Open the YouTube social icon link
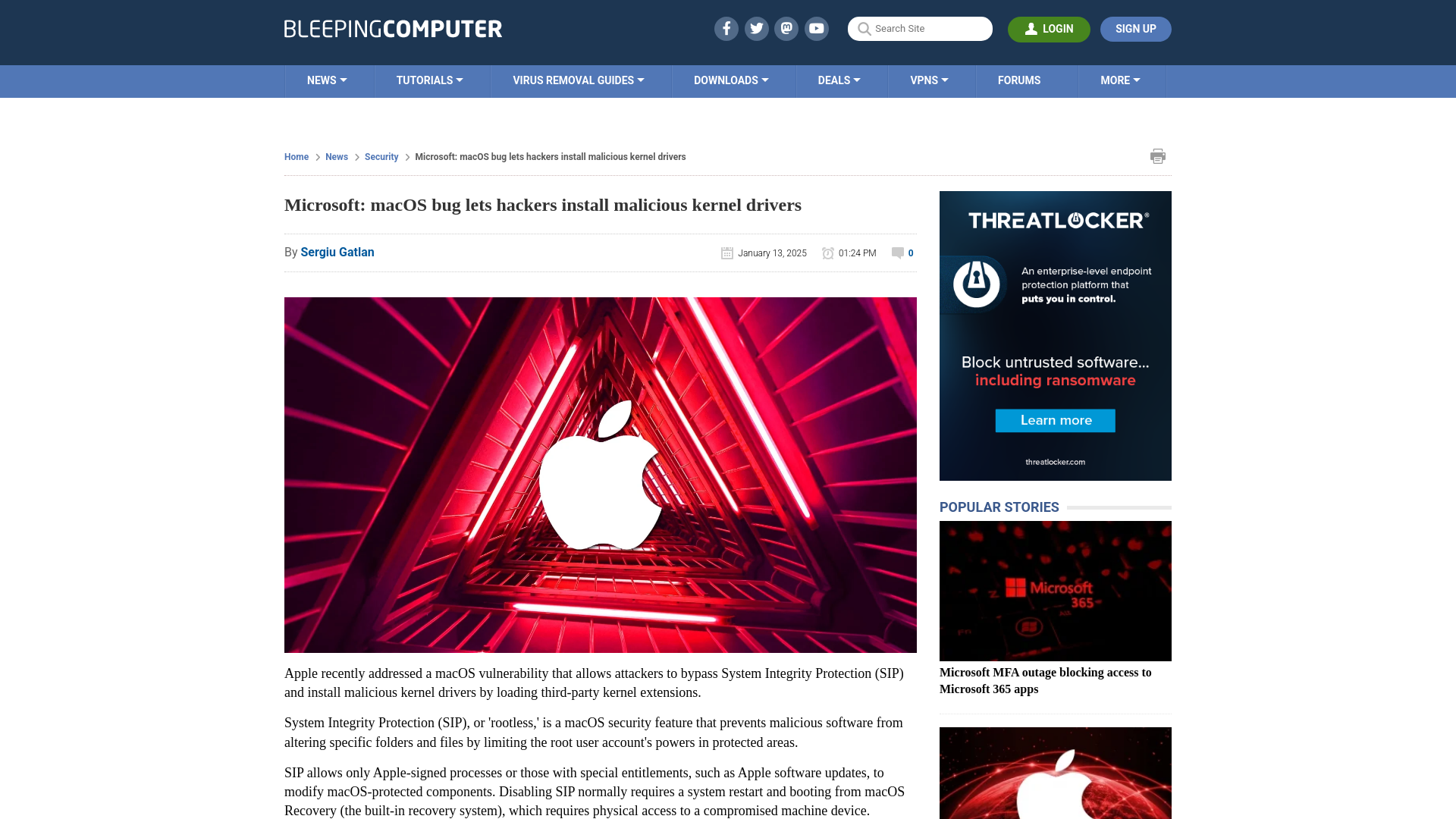The width and height of the screenshot is (1456, 819). pos(817,28)
